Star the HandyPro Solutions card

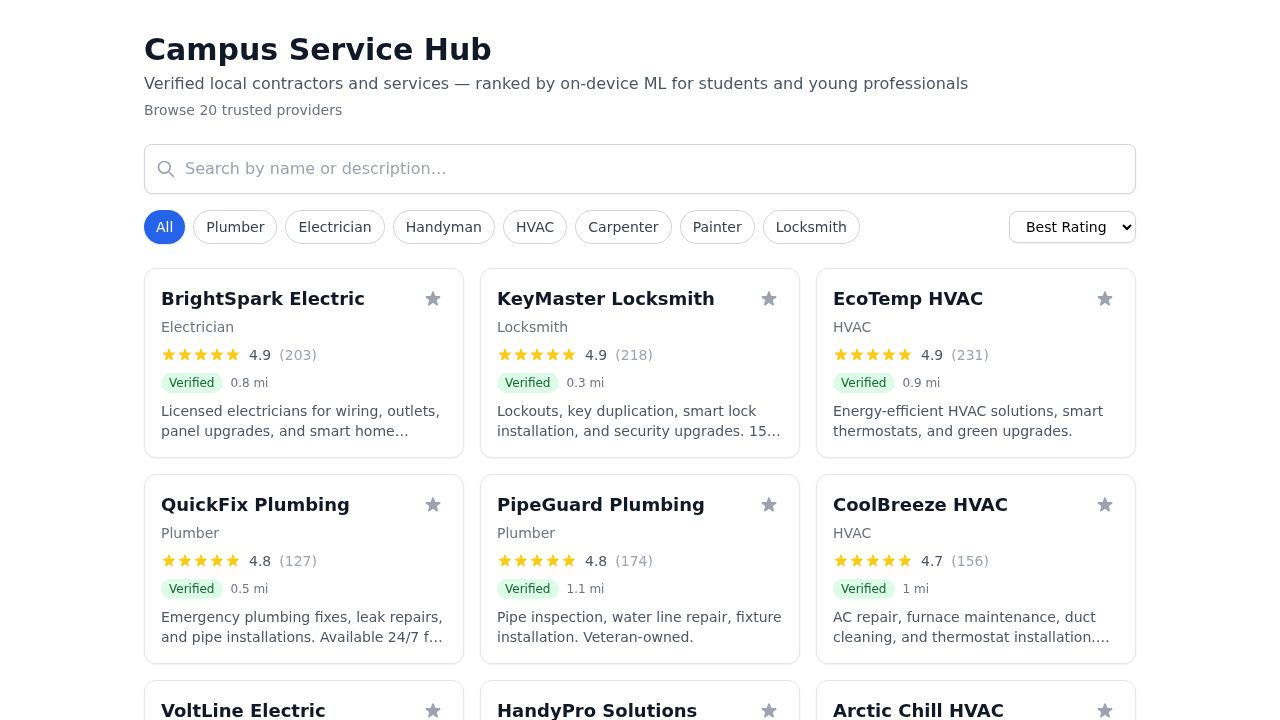click(769, 710)
